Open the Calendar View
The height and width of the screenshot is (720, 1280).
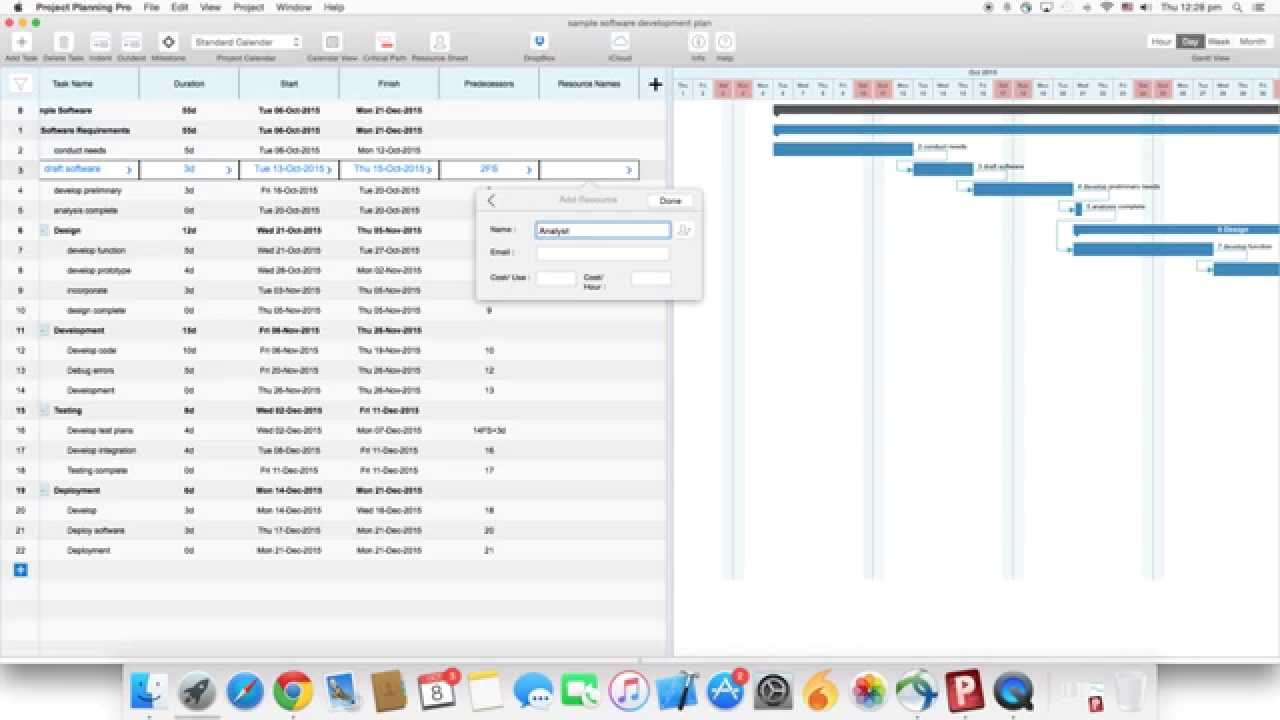333,42
